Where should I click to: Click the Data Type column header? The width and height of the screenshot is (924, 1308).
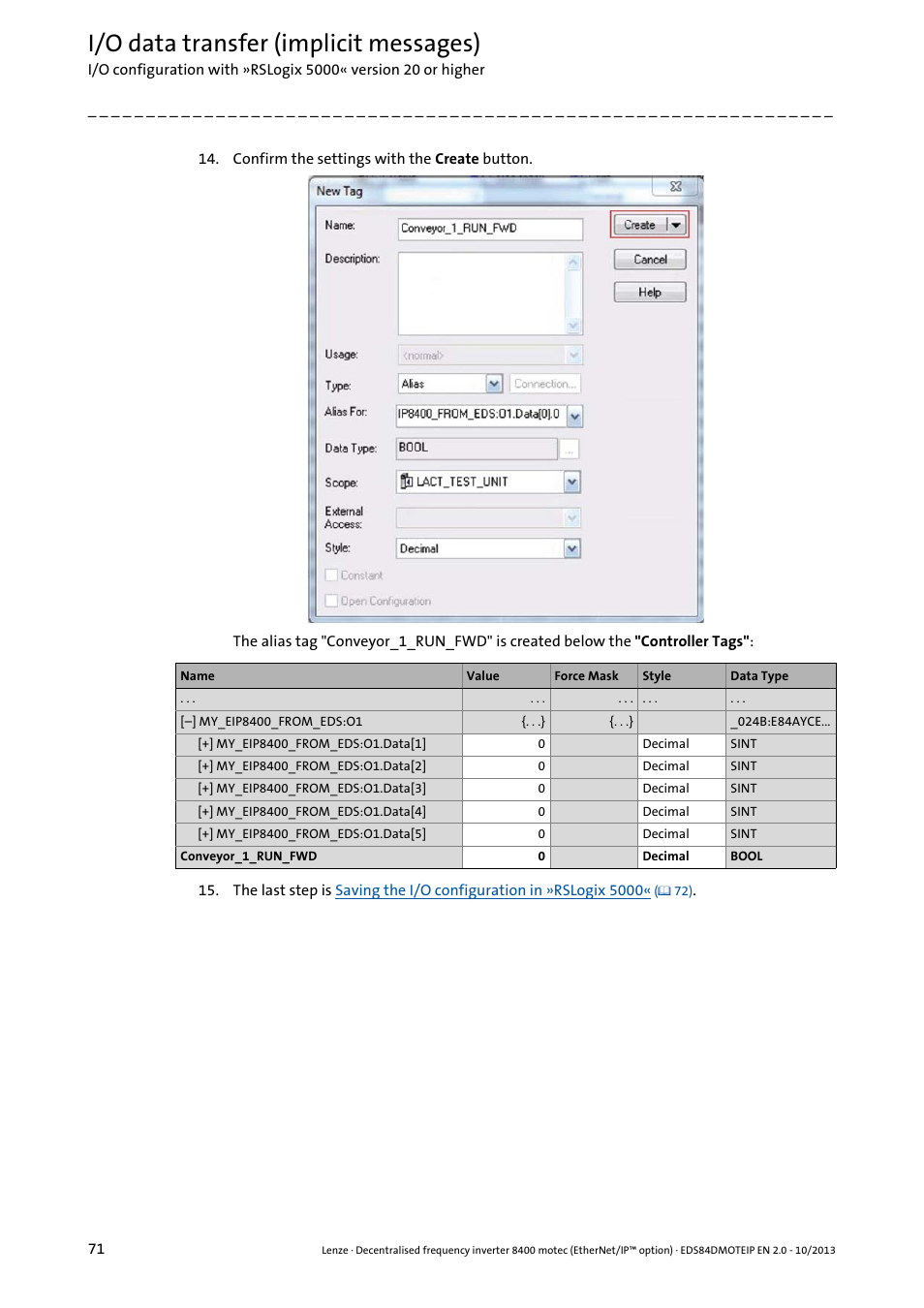781,676
